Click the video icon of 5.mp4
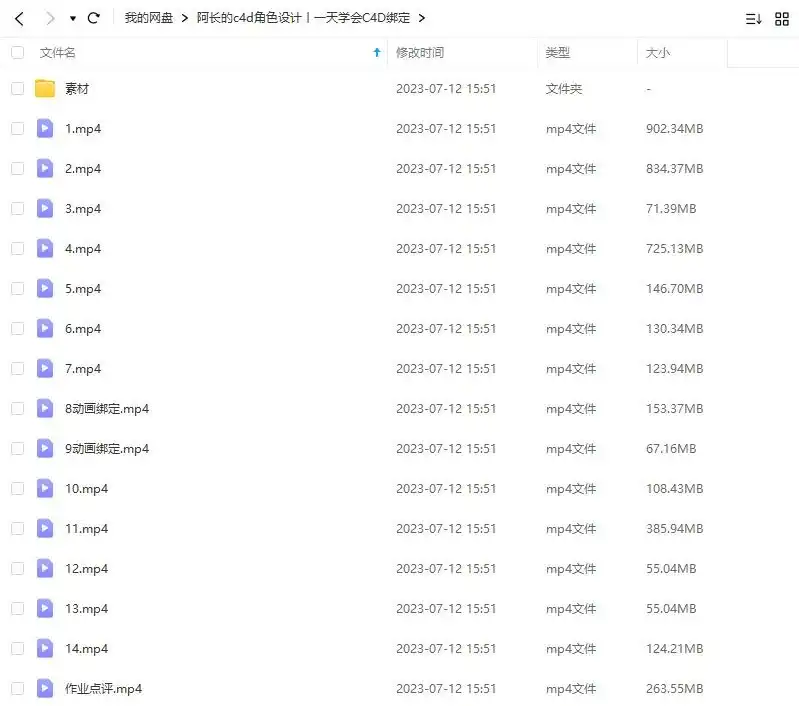Screen dimensions: 799x706 (x=45, y=289)
